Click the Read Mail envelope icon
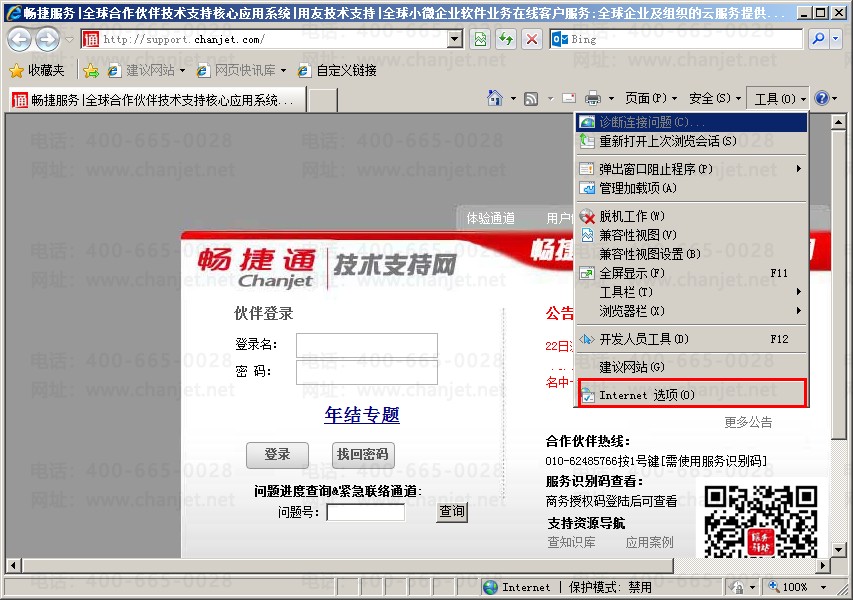This screenshot has height=600, width=853. tap(568, 98)
